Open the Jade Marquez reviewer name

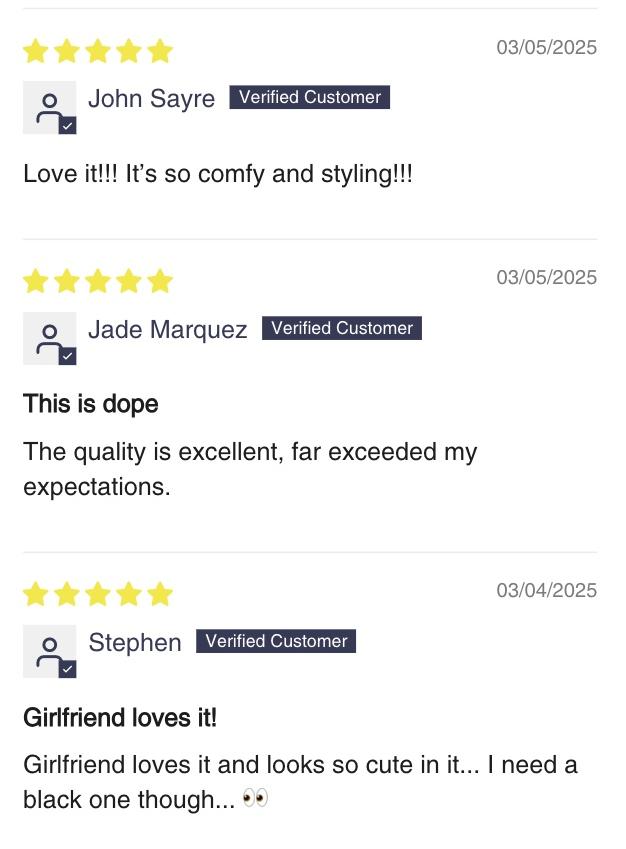tap(168, 330)
